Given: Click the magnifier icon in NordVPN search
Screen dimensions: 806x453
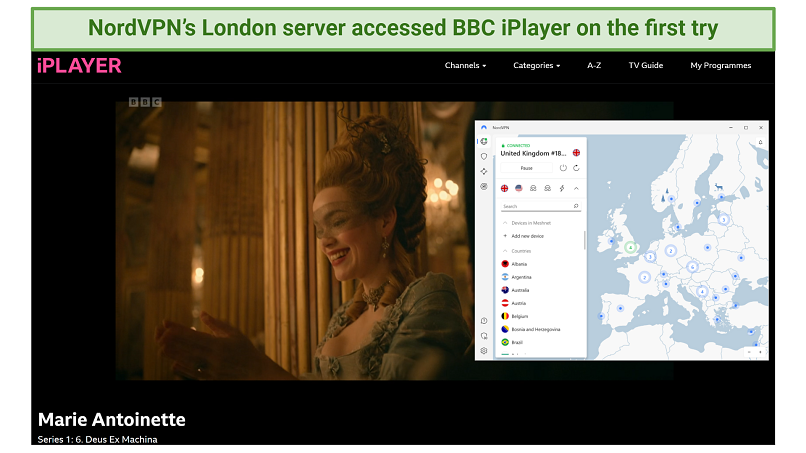Looking at the screenshot, I should (x=576, y=206).
